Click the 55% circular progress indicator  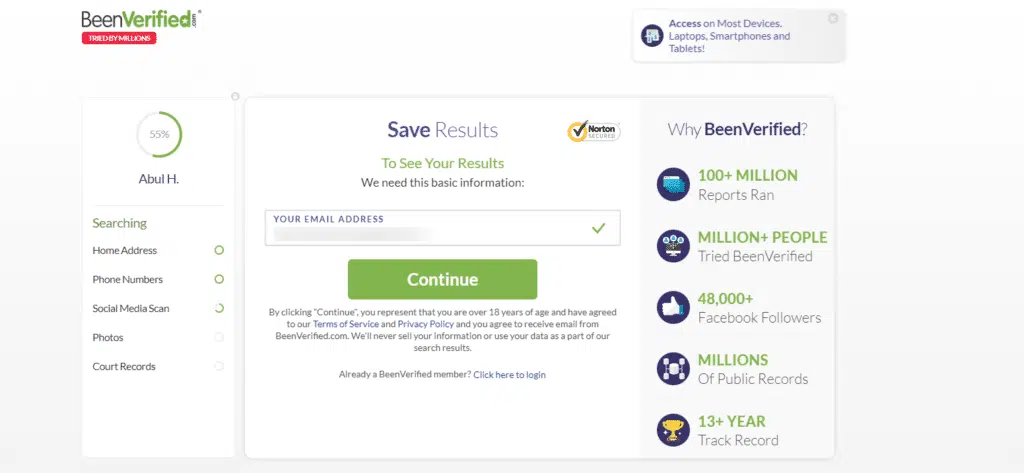point(159,134)
